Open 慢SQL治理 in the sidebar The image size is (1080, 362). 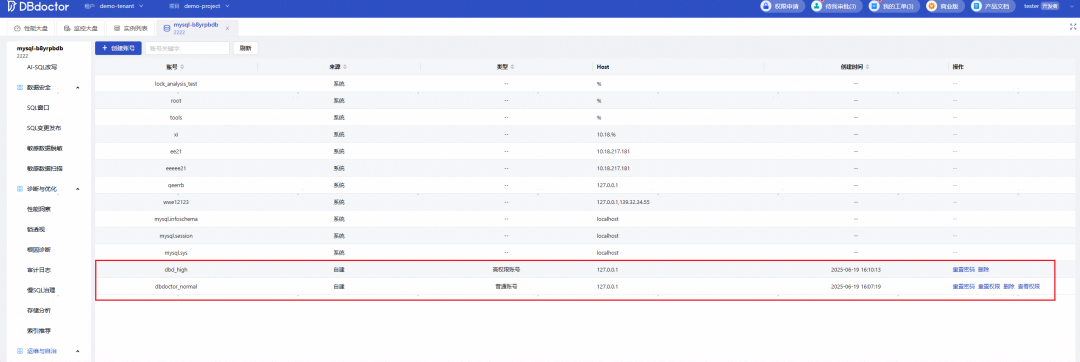pyautogui.click(x=40, y=290)
